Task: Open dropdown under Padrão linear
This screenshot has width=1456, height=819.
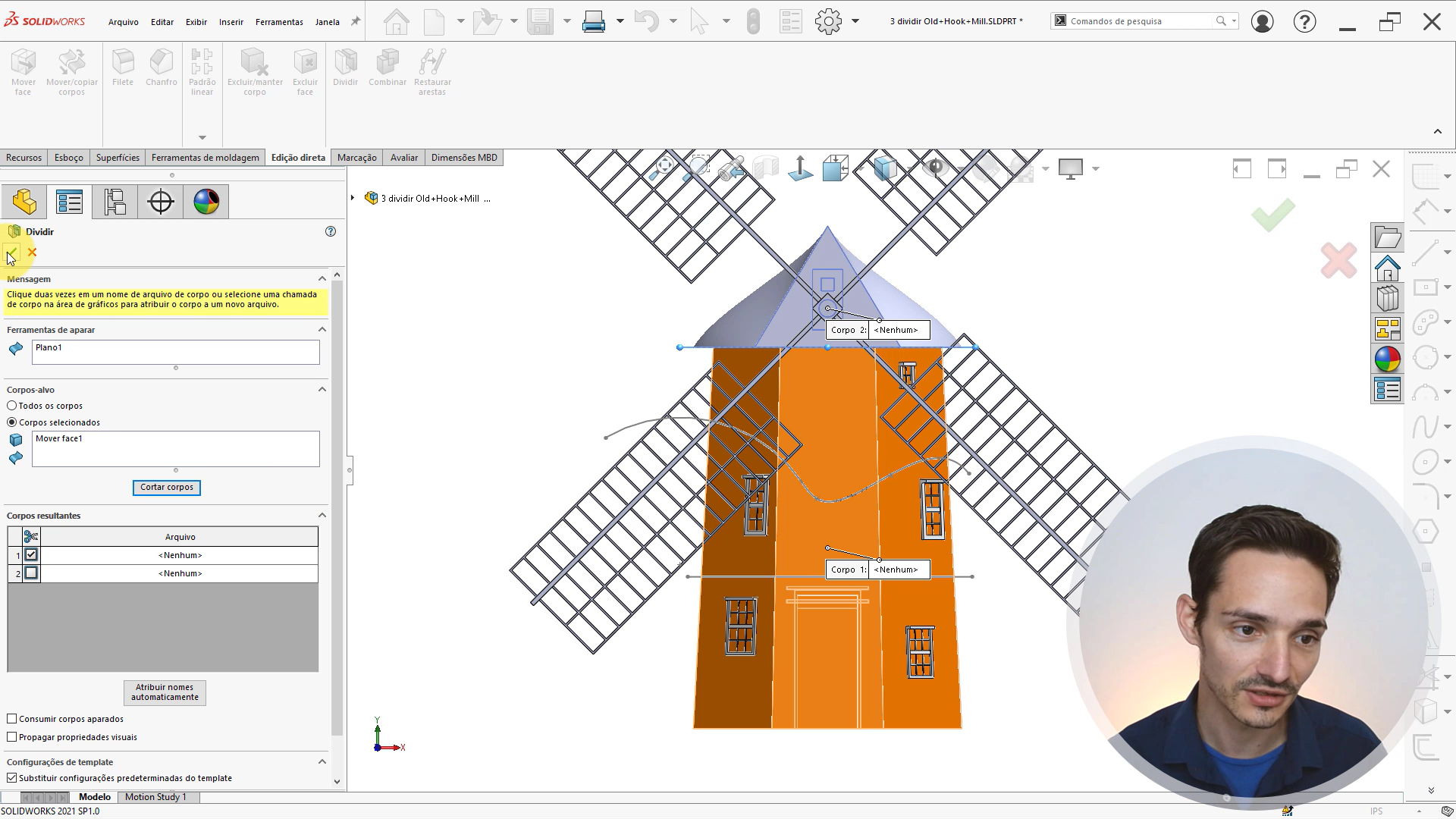Action: pos(202,137)
